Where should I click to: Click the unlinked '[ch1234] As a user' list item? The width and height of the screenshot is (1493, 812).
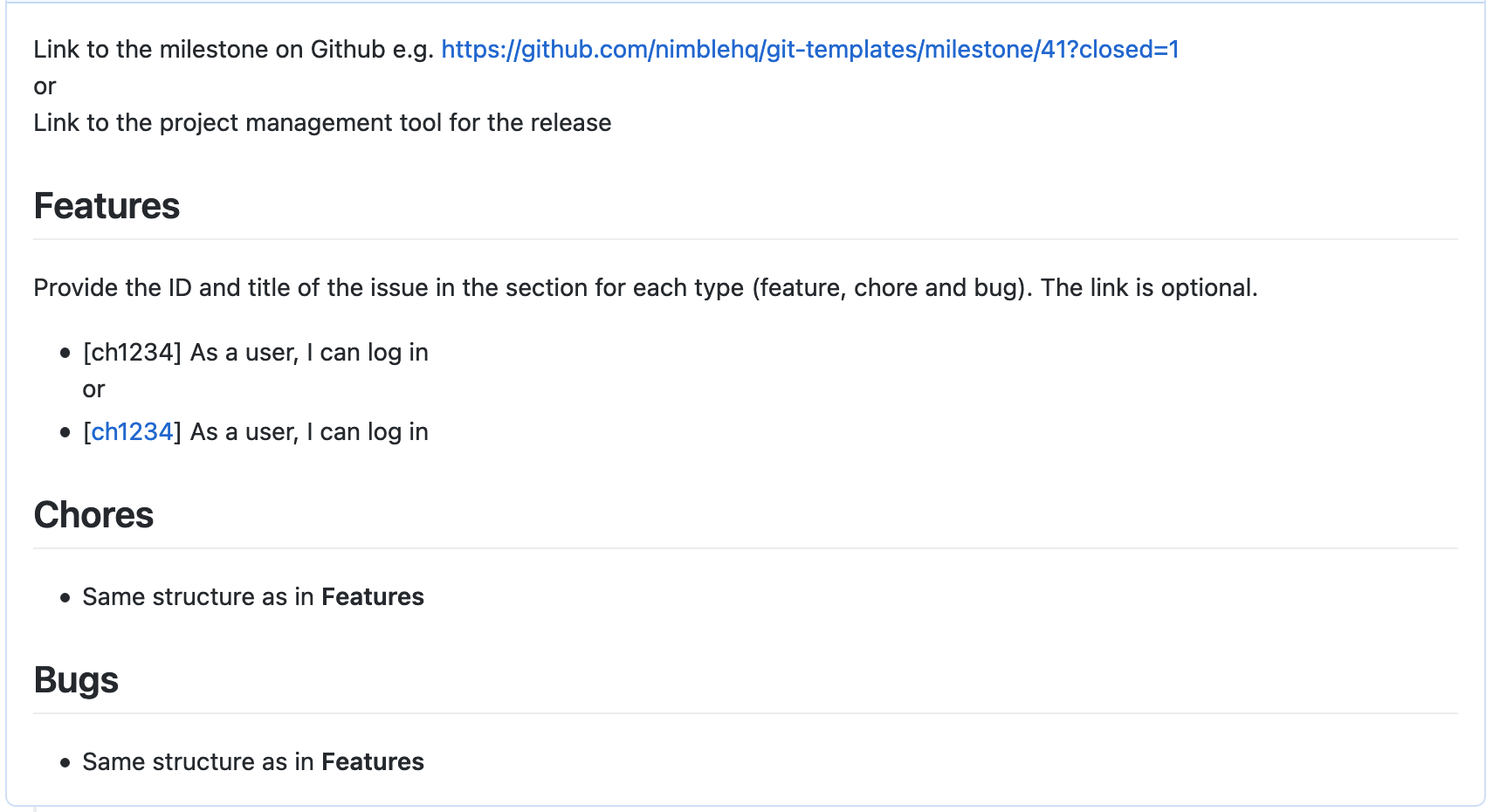255,353
